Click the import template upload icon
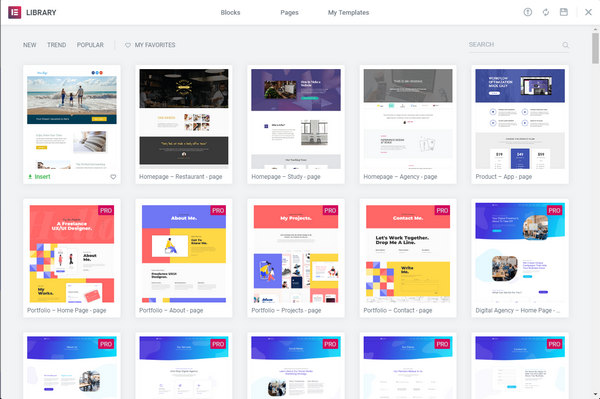The image size is (600, 399). (528, 12)
